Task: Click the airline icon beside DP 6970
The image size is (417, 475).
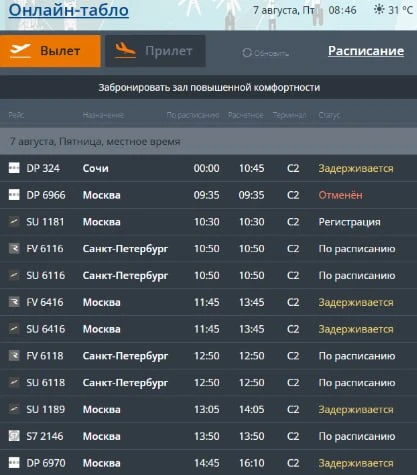Action: tap(14, 462)
